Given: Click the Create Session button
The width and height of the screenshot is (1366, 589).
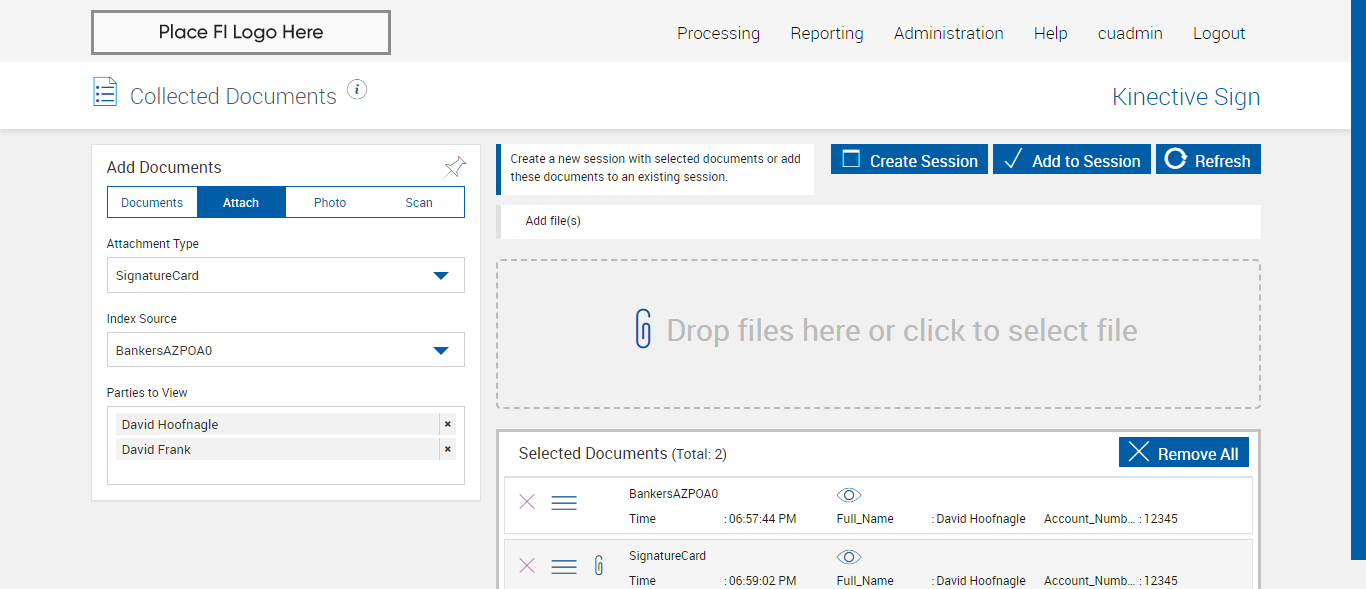Looking at the screenshot, I should 909,160.
